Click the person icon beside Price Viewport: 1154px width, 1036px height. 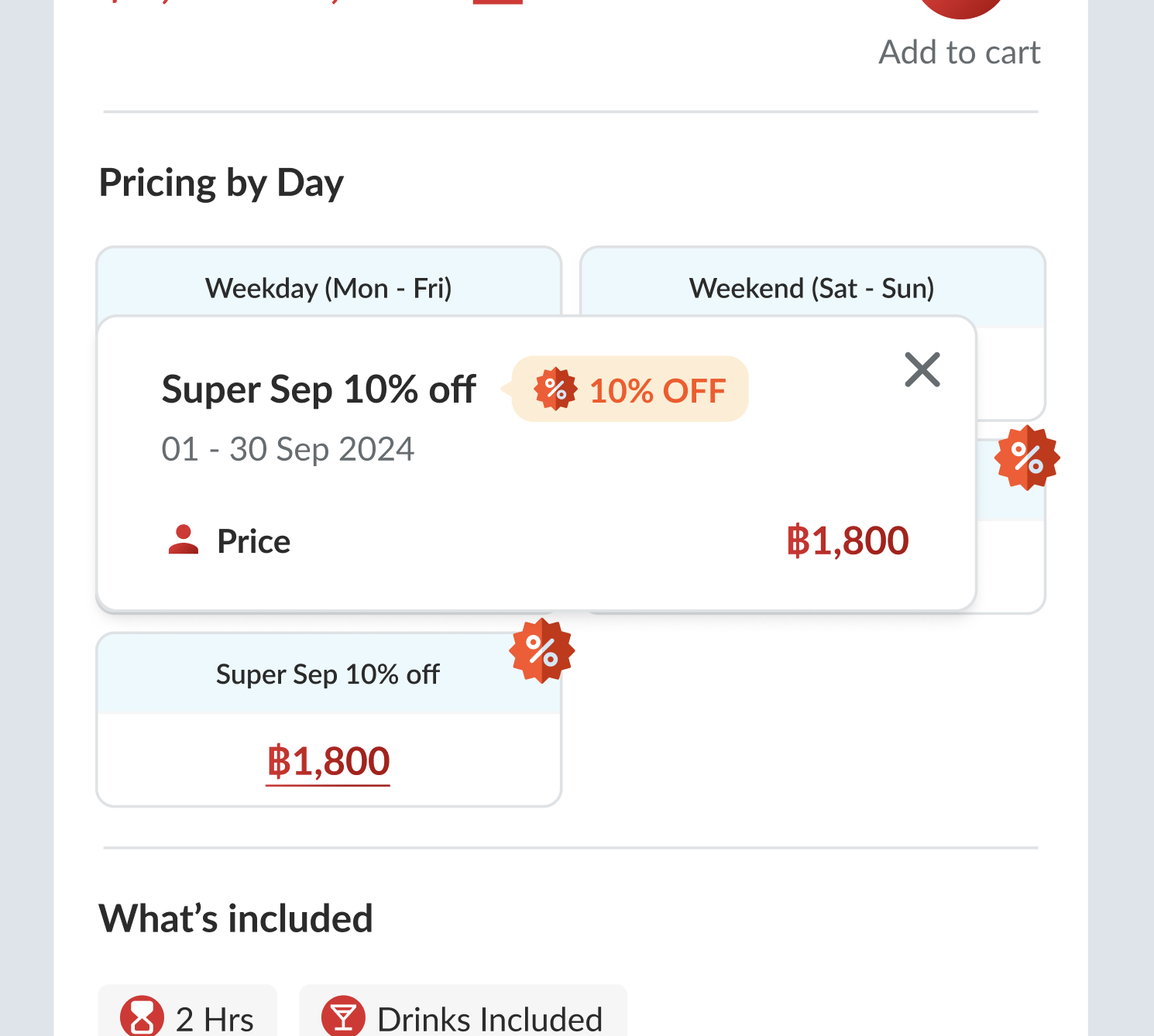pyautogui.click(x=184, y=540)
